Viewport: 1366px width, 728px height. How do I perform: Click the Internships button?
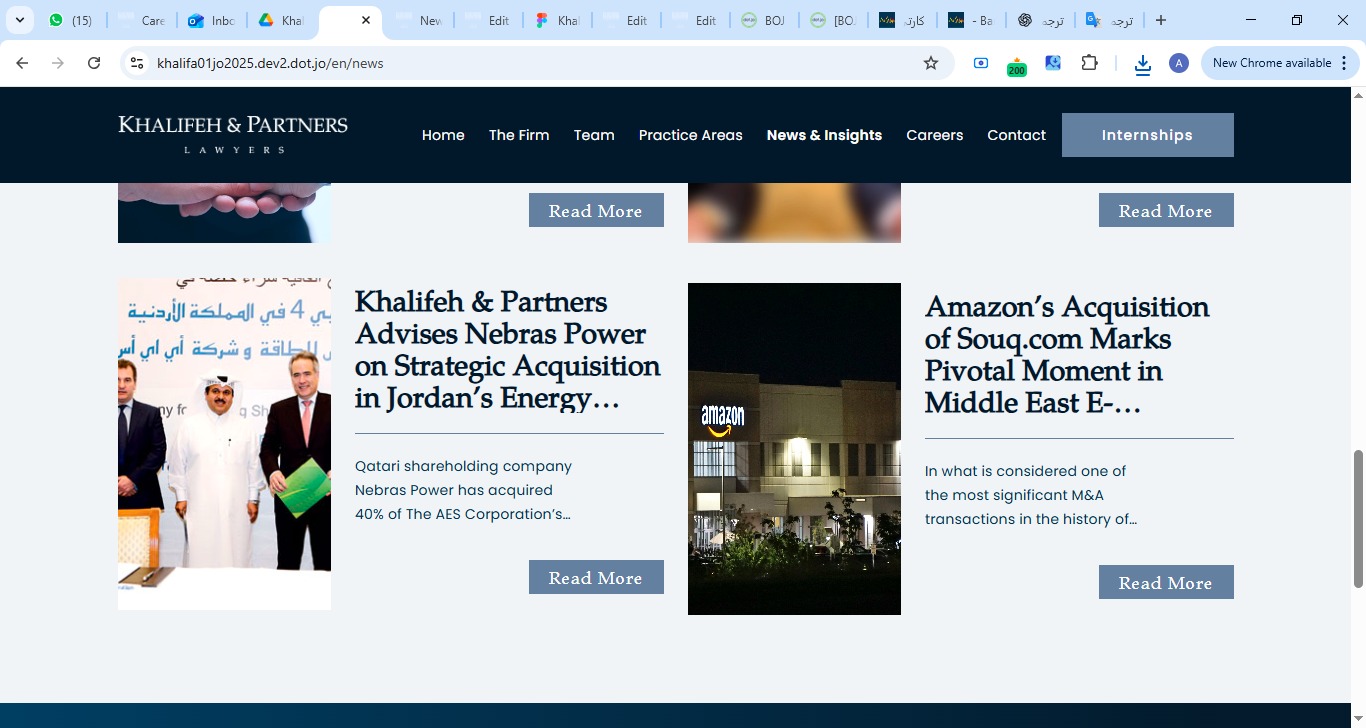(1148, 135)
